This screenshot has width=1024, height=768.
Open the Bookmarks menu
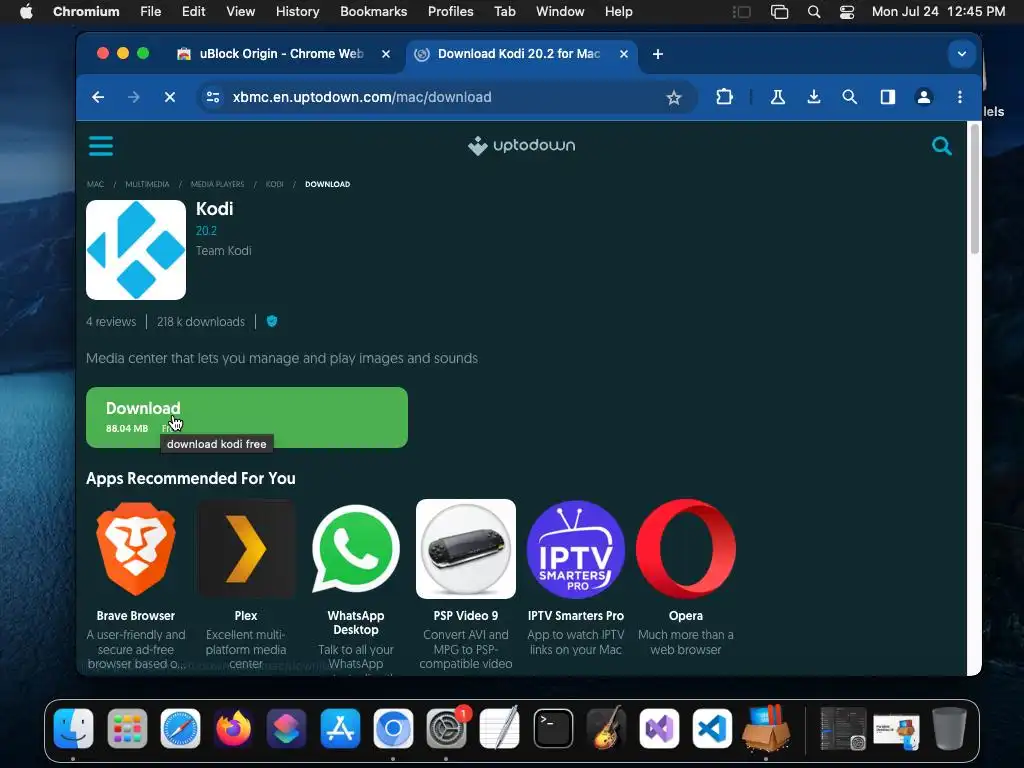click(374, 12)
